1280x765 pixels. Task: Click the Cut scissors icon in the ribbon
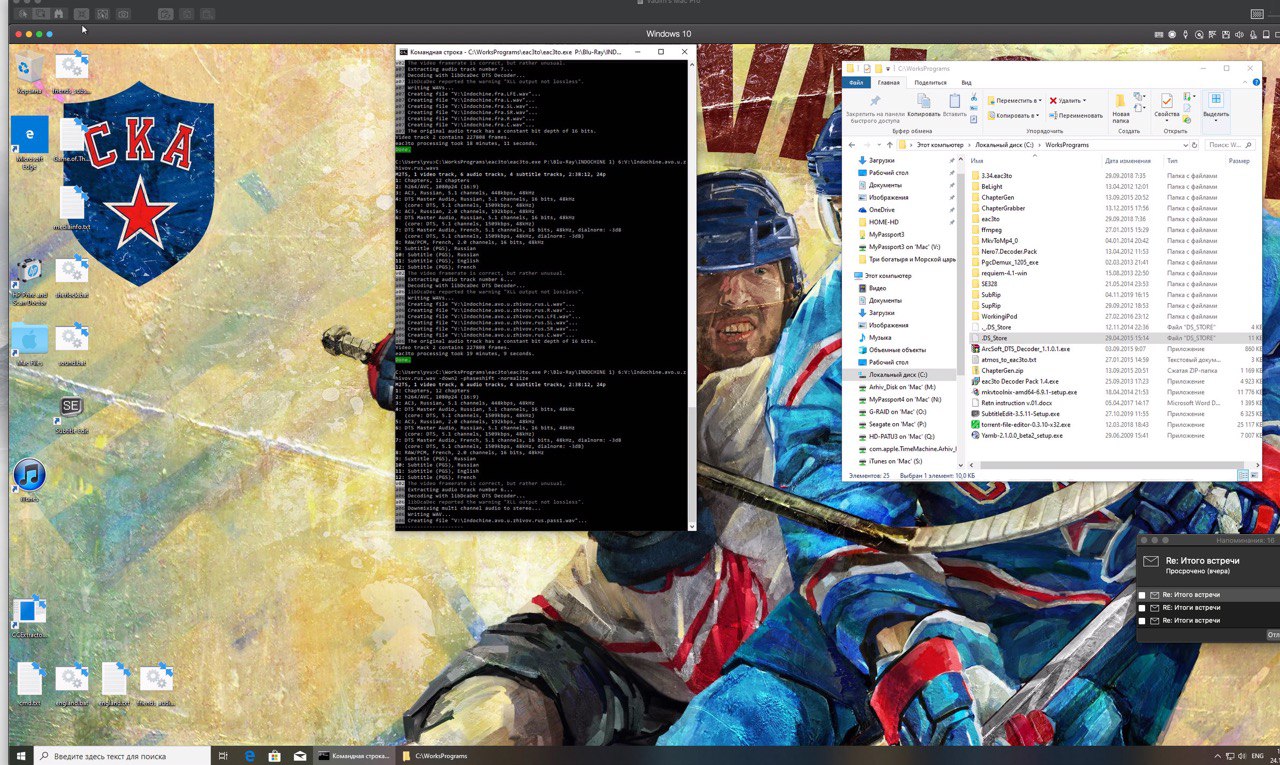tap(975, 98)
